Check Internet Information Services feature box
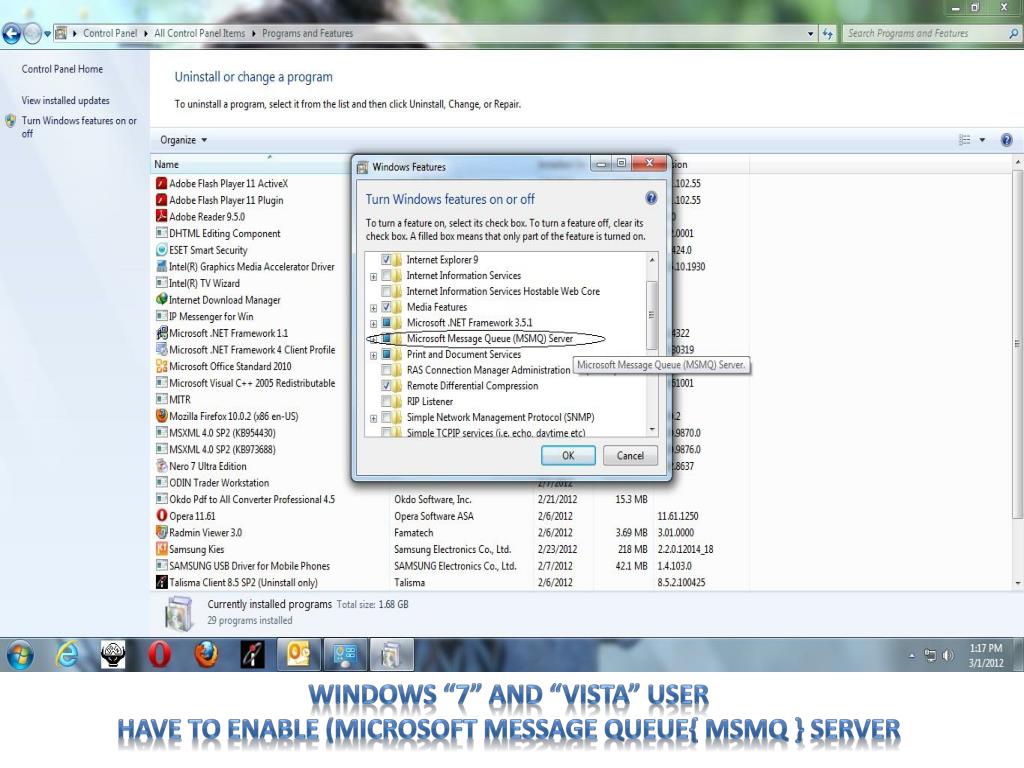1024x768 pixels. 386,276
